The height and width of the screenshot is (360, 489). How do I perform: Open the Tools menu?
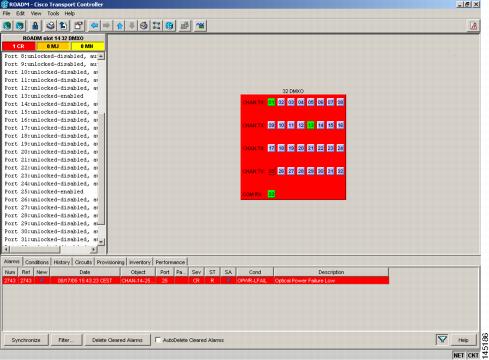53,13
